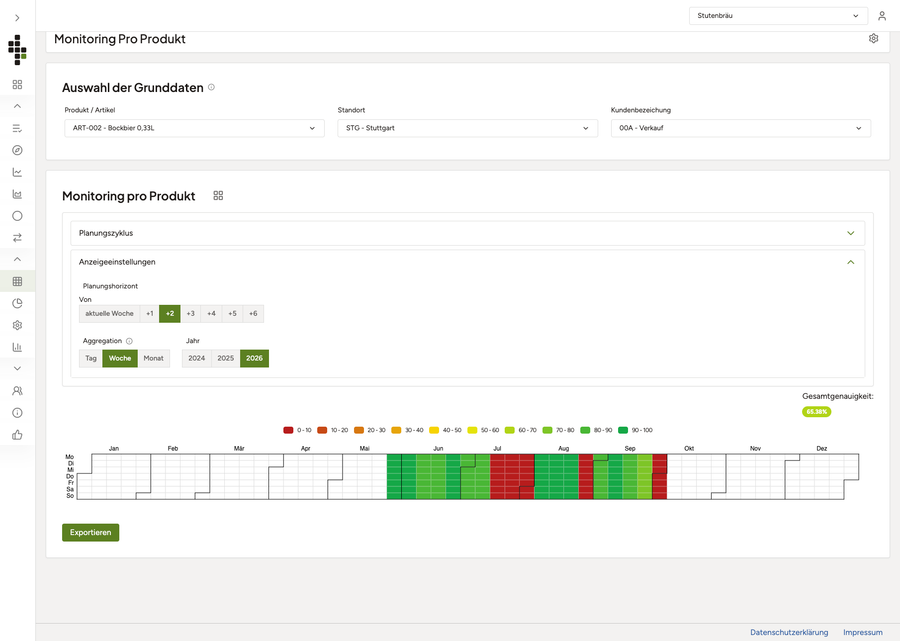Open the pie chart icon in sidebar
Viewport: 900px width, 641px height.
[17, 303]
